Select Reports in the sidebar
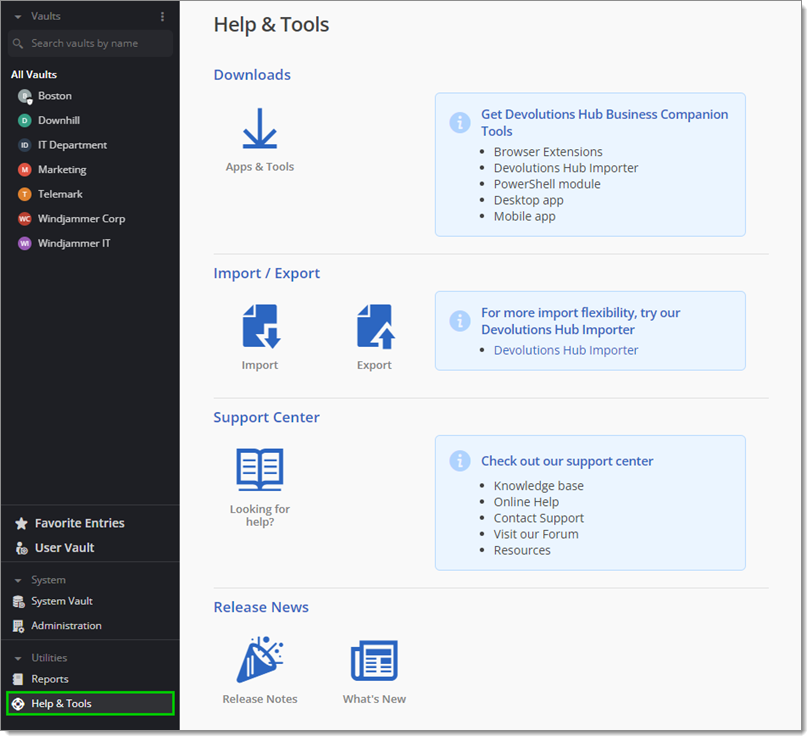Viewport: 812px width, 741px height. coord(50,679)
